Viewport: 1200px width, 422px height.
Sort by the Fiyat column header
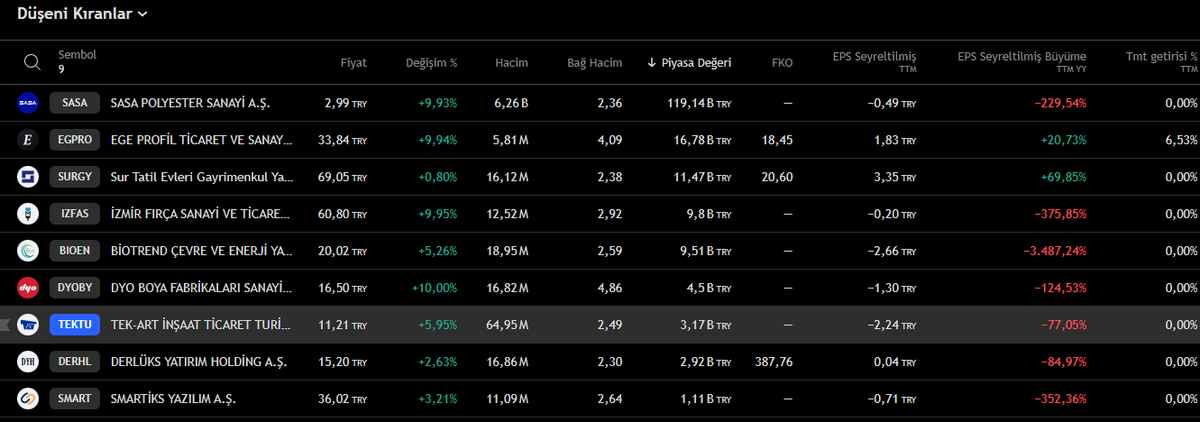353,62
